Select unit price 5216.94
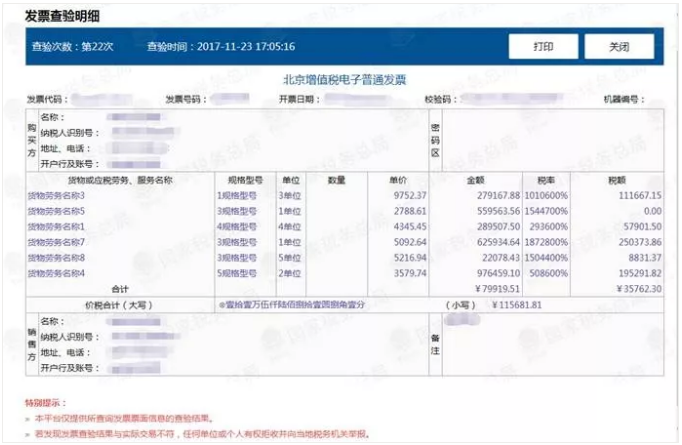Image resolution: width=682 pixels, height=445 pixels. [410, 258]
